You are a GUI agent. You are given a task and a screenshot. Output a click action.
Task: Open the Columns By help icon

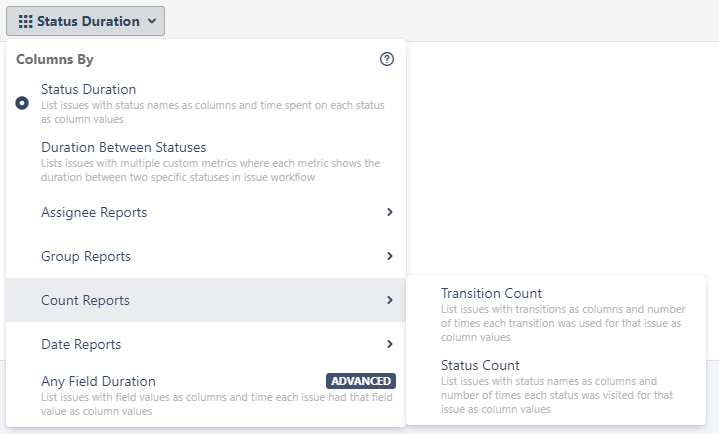(387, 59)
